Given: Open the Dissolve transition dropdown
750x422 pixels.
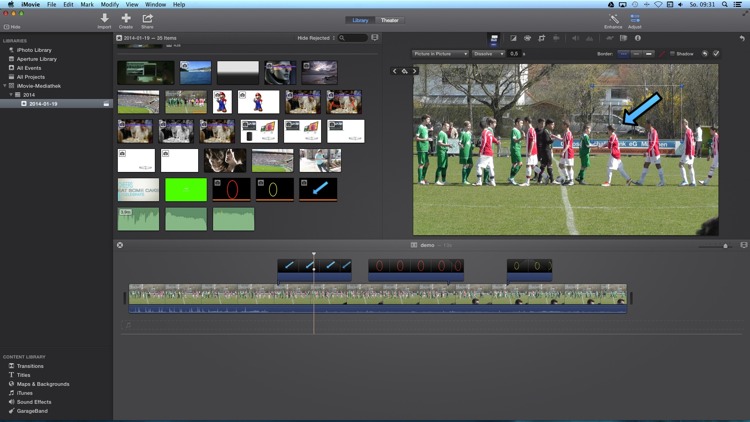Looking at the screenshot, I should (x=488, y=54).
